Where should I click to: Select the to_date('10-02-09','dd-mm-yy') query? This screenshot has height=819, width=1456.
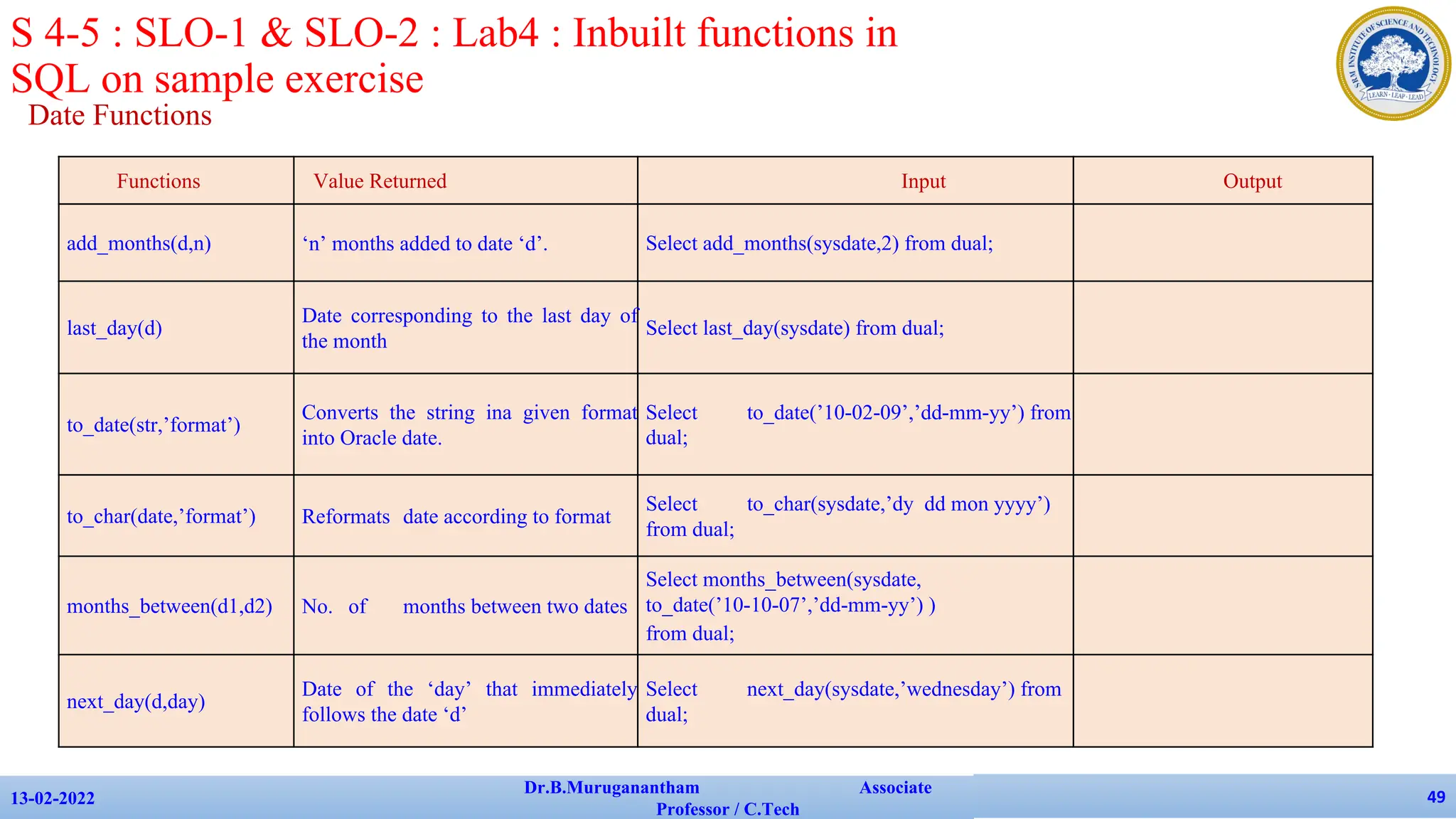858,425
